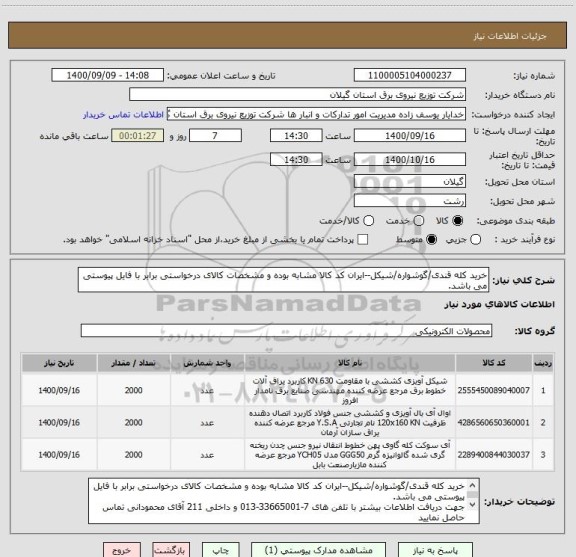Click the price validity time 14:30 field
The width and height of the screenshot is (576, 557).
point(296,159)
